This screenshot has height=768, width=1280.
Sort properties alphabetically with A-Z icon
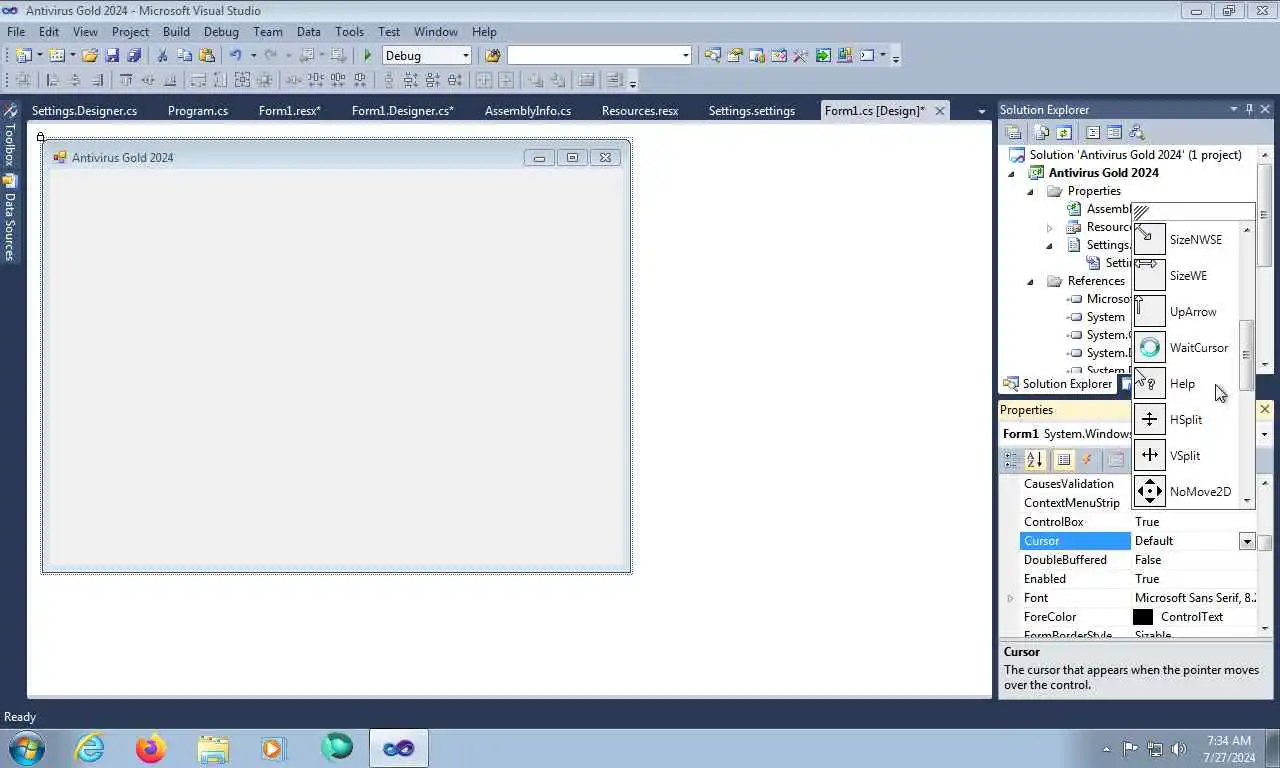point(1035,460)
